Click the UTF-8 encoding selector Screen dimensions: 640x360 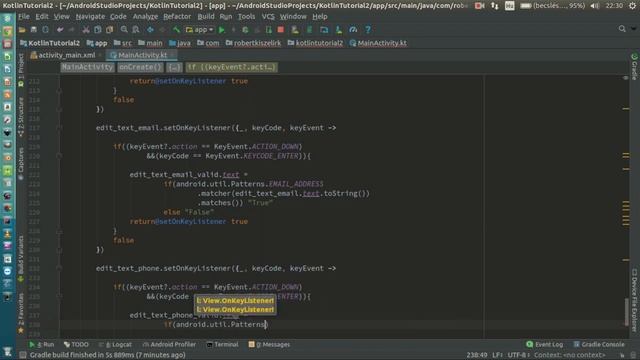pos(518,355)
